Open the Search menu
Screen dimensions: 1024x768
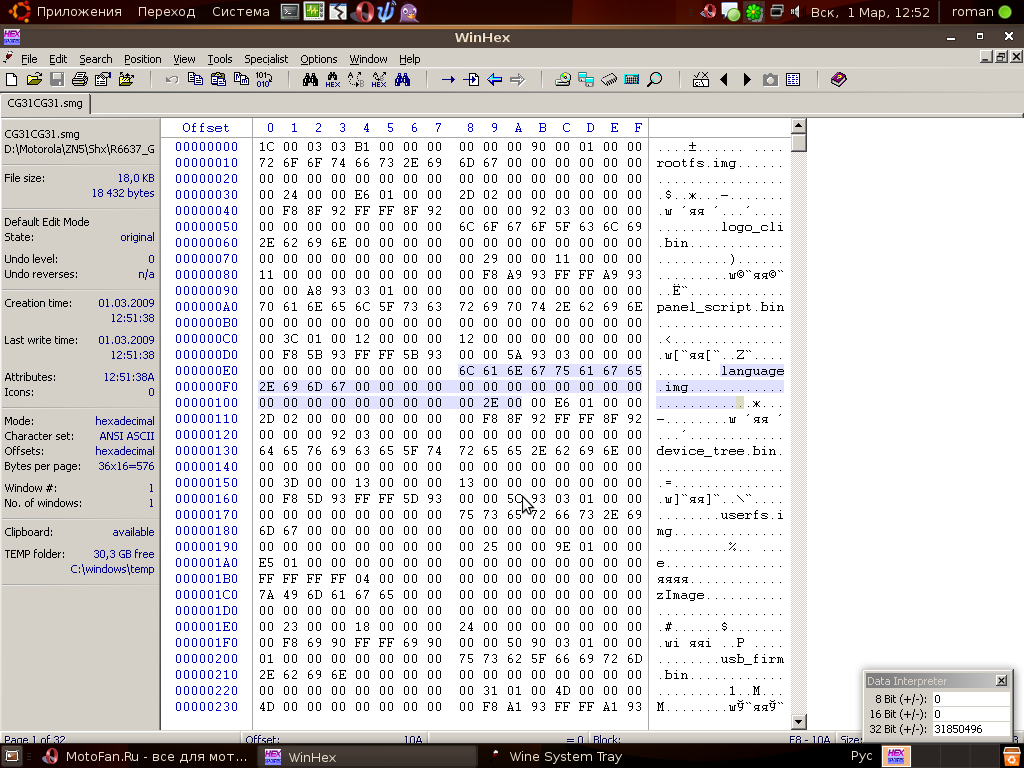tap(95, 59)
